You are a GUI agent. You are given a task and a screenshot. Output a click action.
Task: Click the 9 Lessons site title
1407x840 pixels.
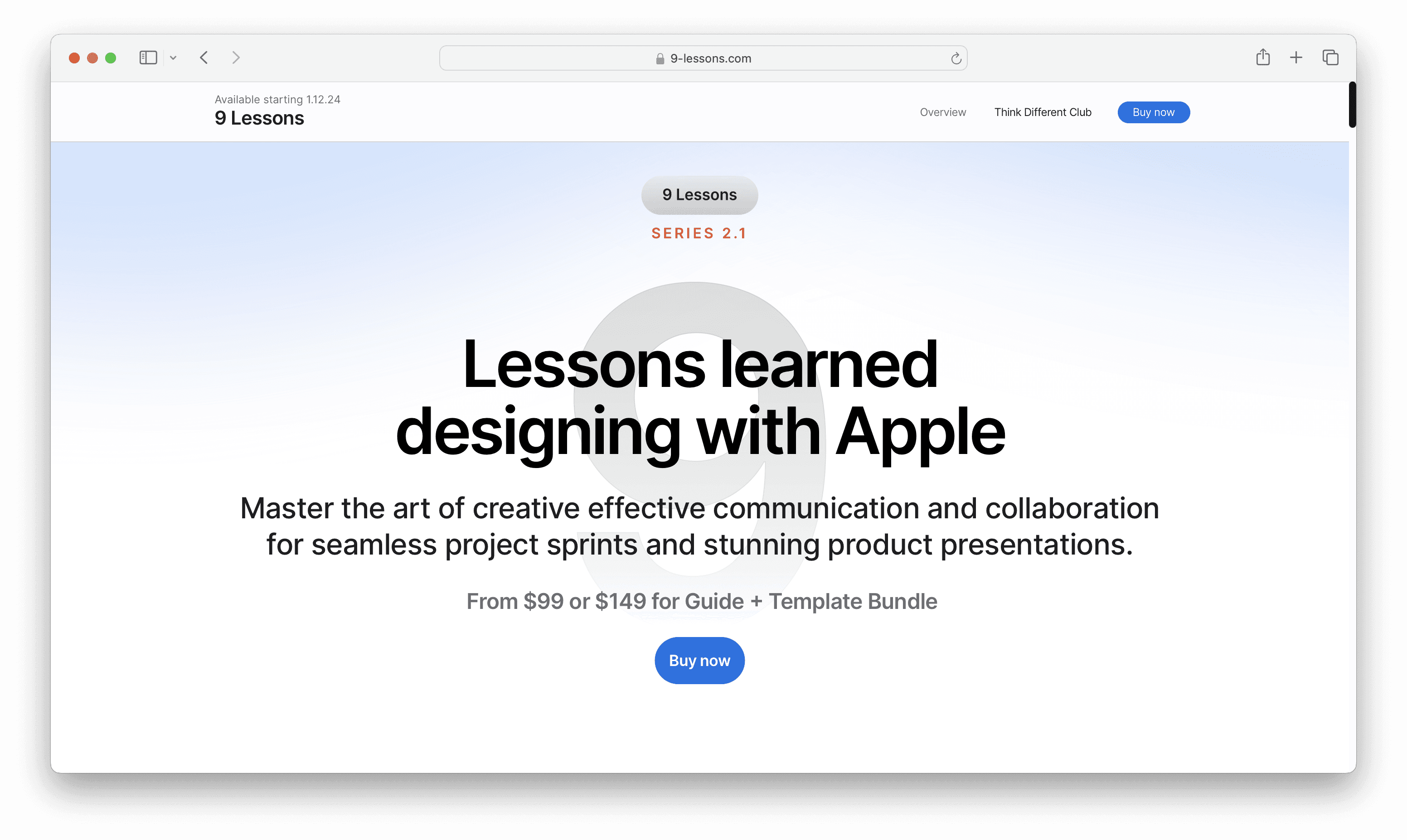coord(259,118)
